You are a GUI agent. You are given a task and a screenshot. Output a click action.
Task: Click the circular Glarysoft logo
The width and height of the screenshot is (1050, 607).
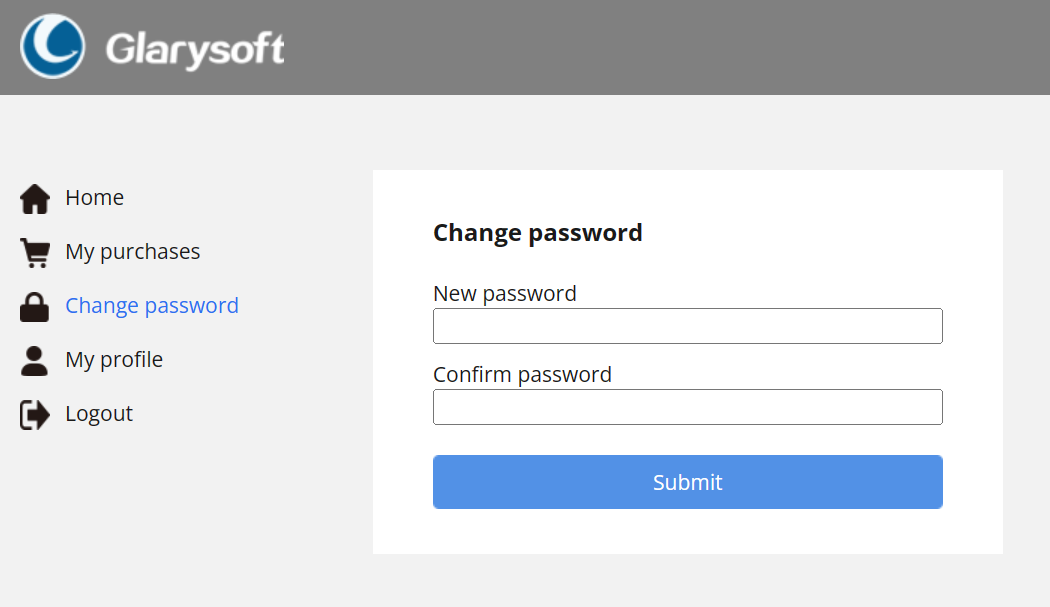coord(53,46)
